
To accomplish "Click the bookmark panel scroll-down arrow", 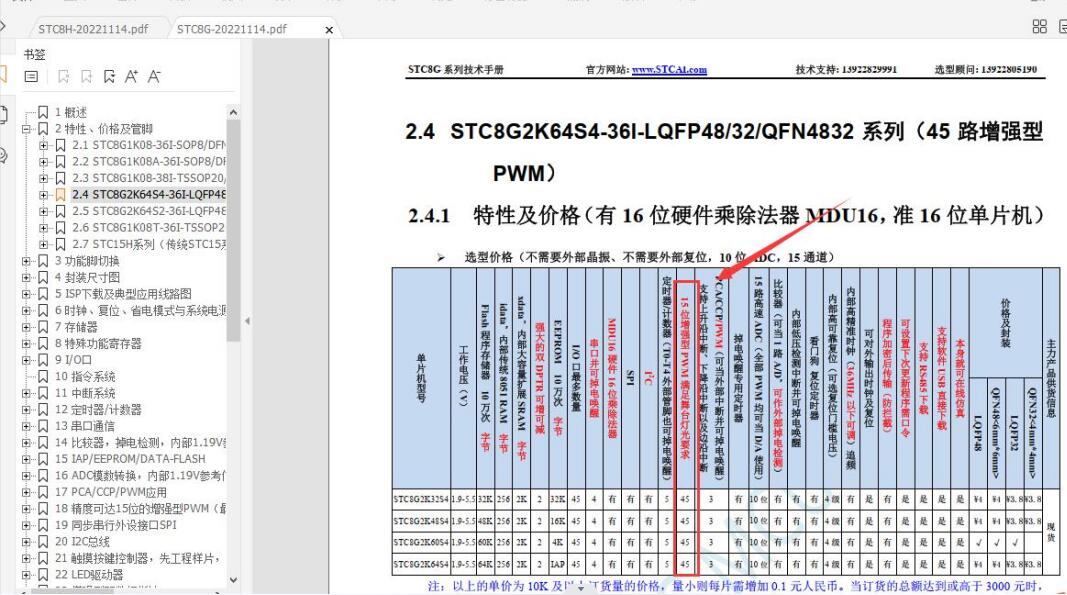I will [x=233, y=580].
